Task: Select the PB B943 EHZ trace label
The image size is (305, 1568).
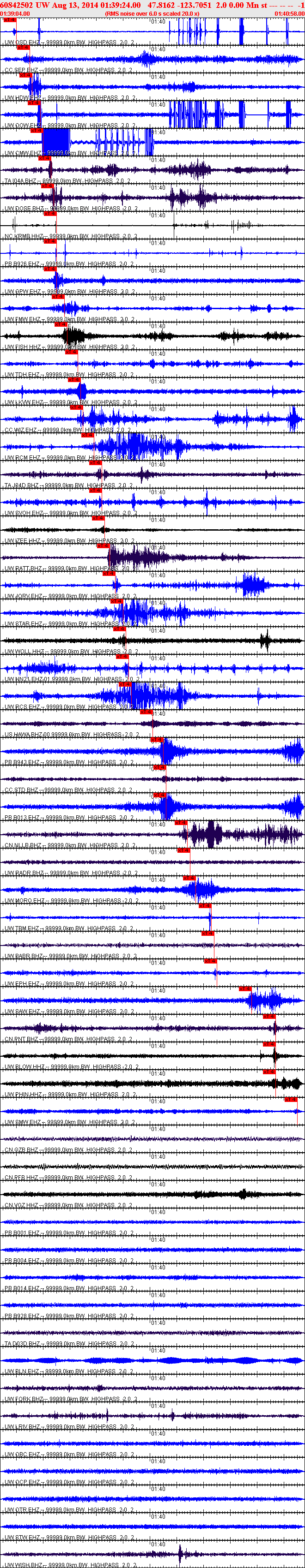Action: point(69,763)
